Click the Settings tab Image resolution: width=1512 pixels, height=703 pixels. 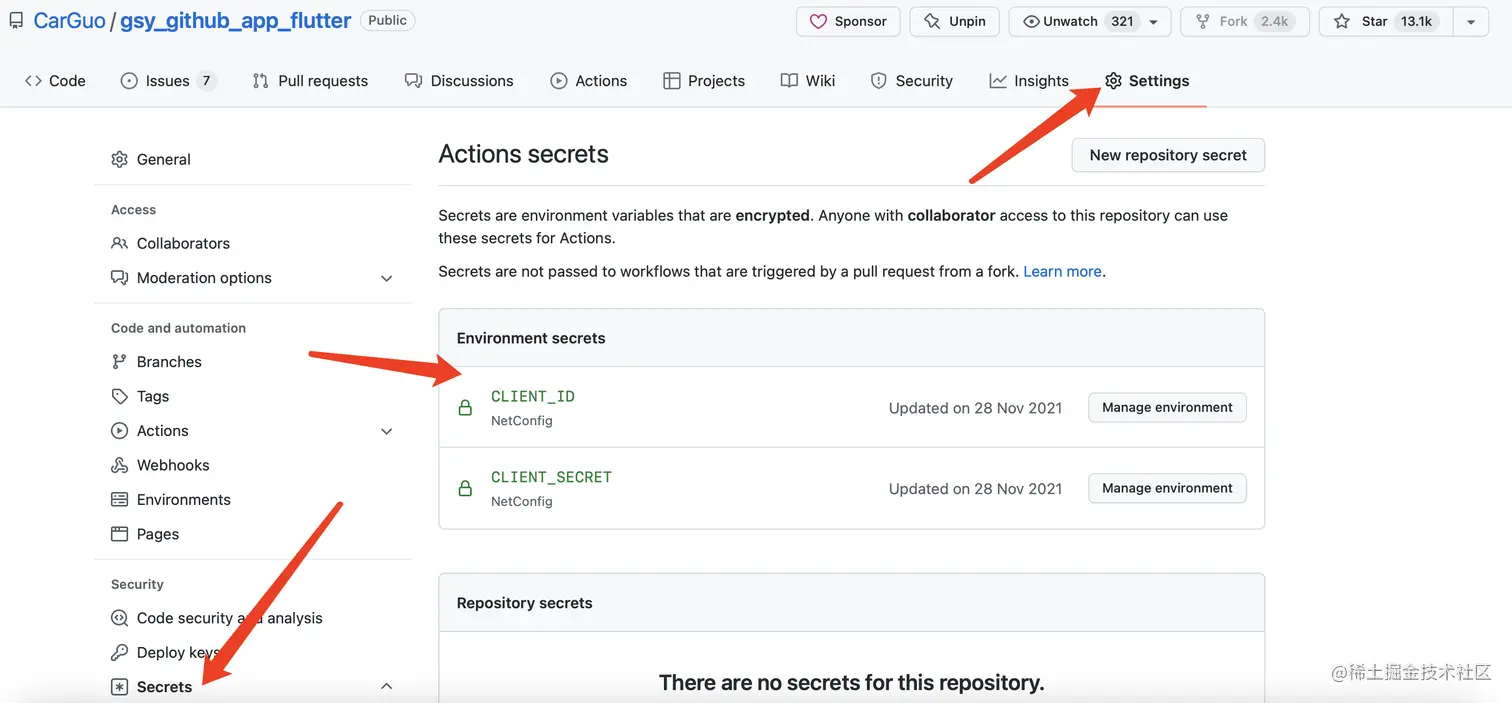pyautogui.click(x=1147, y=81)
